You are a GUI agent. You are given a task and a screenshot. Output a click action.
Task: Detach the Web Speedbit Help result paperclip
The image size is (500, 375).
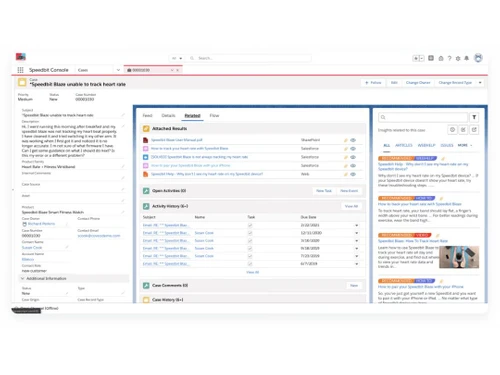(x=346, y=174)
